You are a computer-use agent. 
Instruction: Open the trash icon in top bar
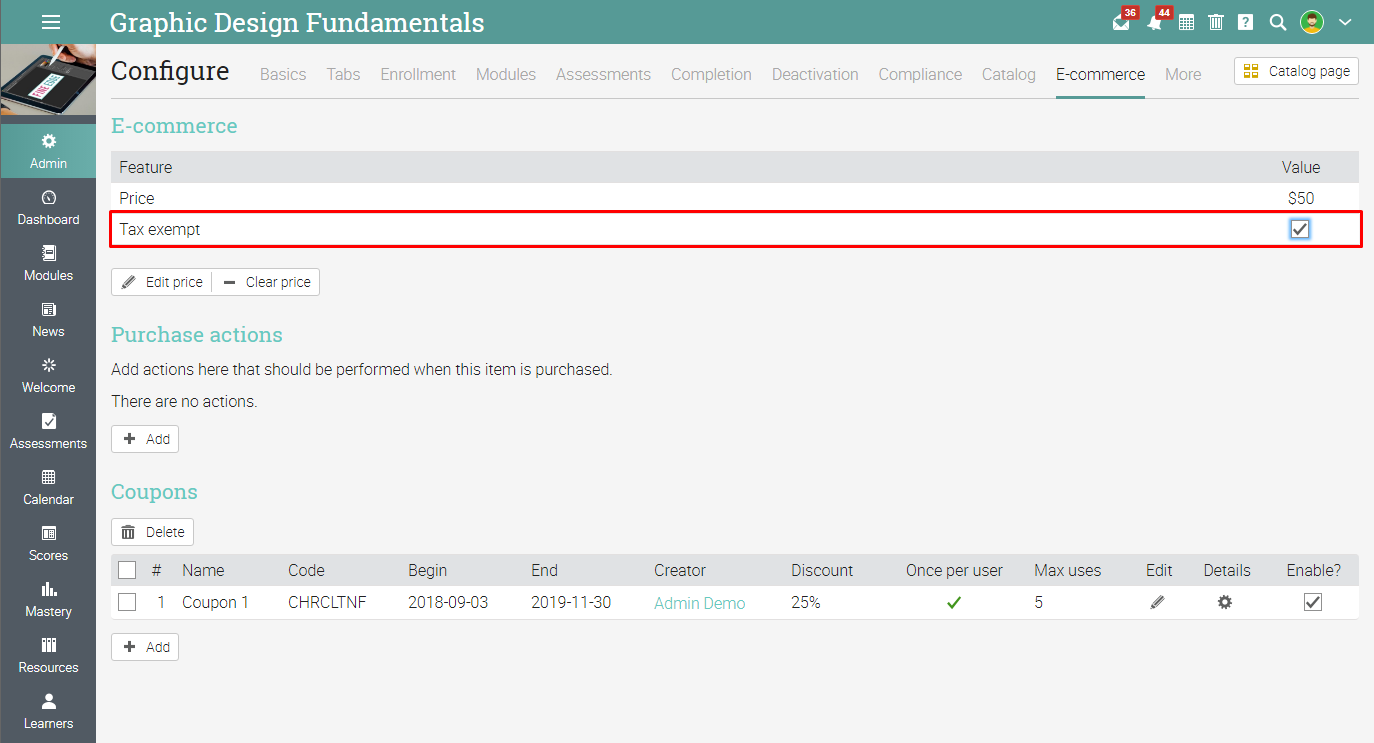click(x=1216, y=22)
